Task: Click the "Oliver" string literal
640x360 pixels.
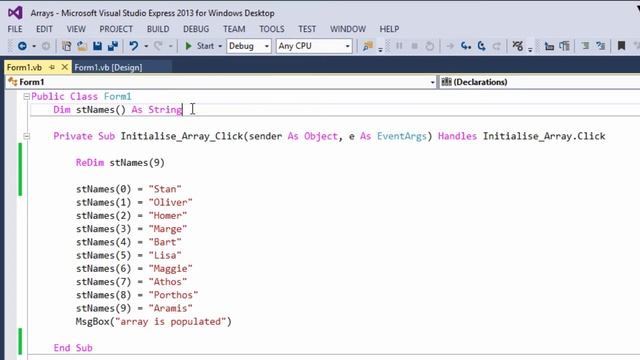Action: [x=170, y=202]
